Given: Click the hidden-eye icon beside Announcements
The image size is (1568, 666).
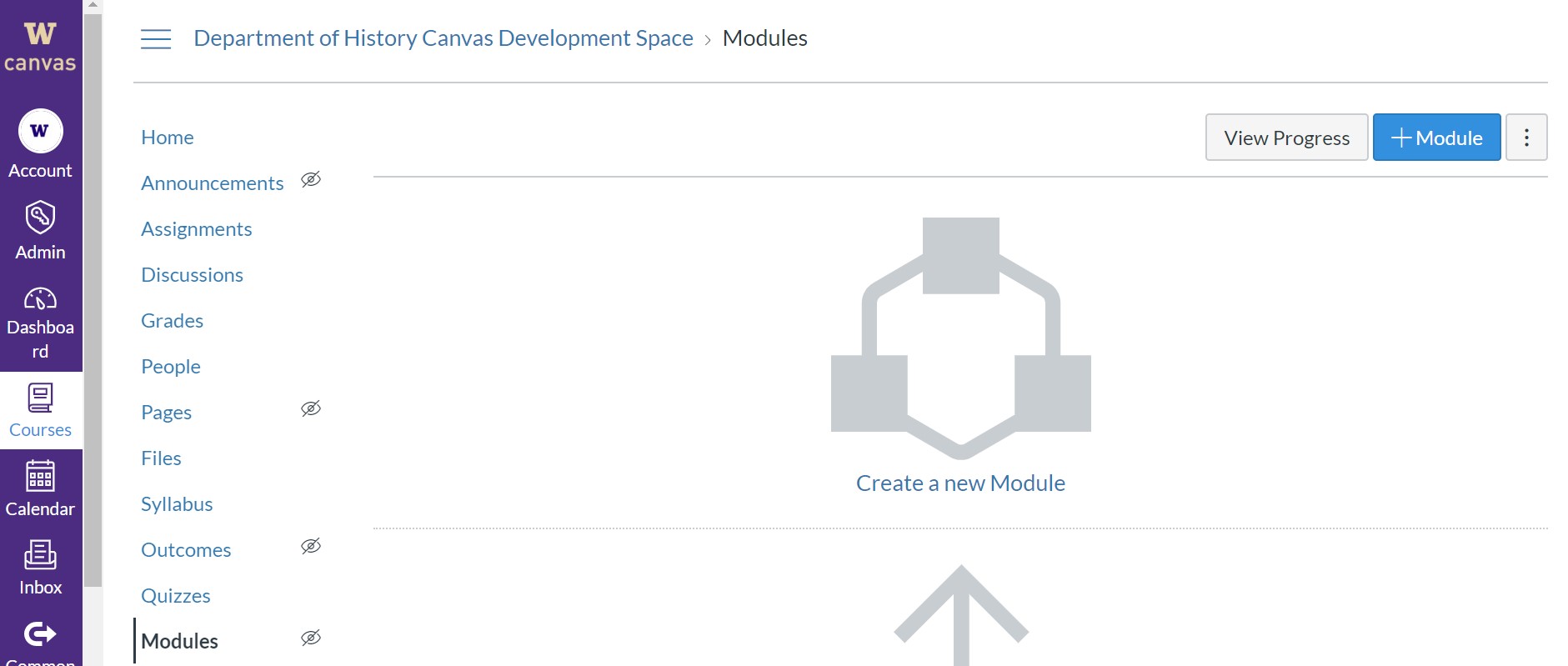Looking at the screenshot, I should coord(311,179).
